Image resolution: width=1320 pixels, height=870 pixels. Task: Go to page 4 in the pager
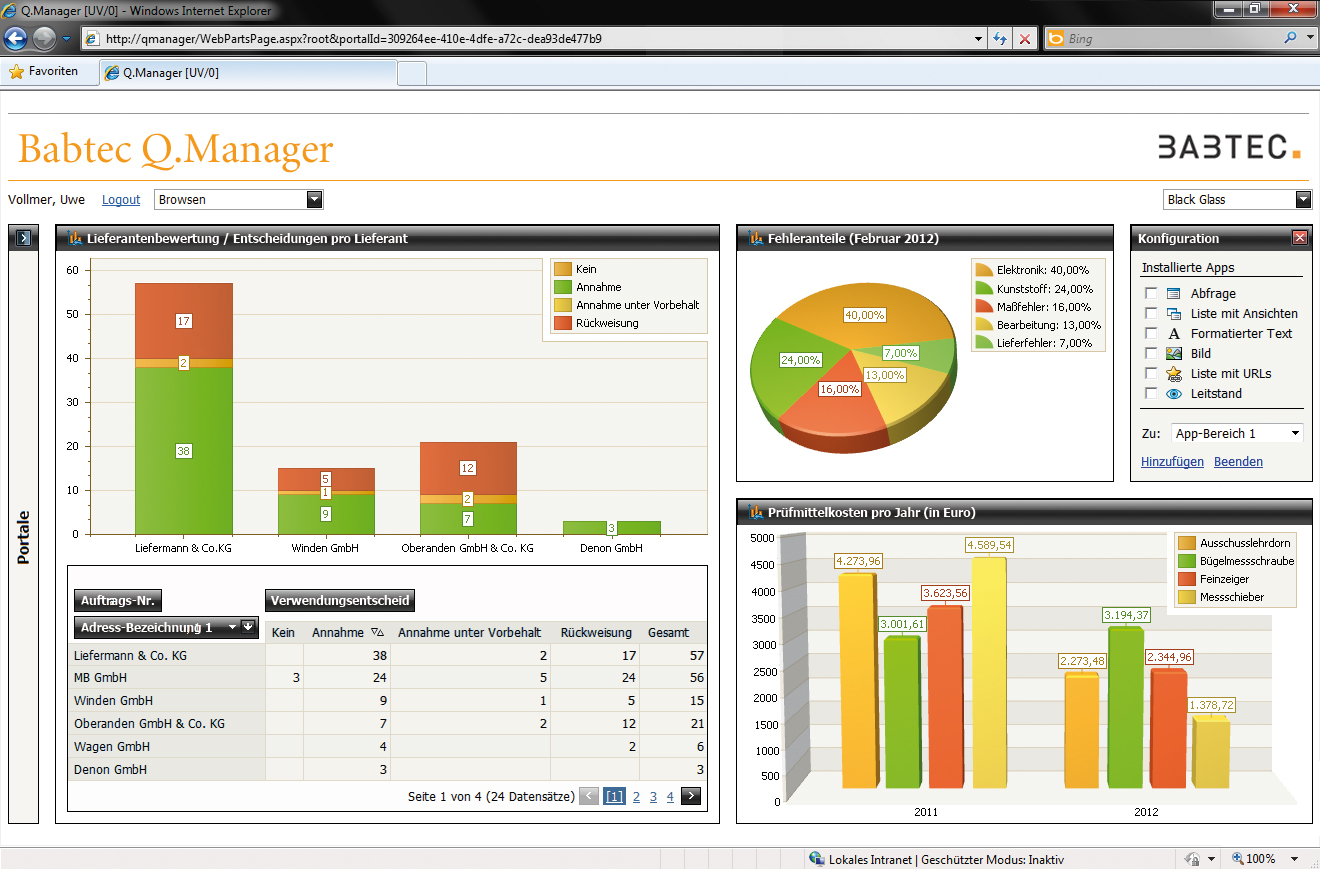670,797
